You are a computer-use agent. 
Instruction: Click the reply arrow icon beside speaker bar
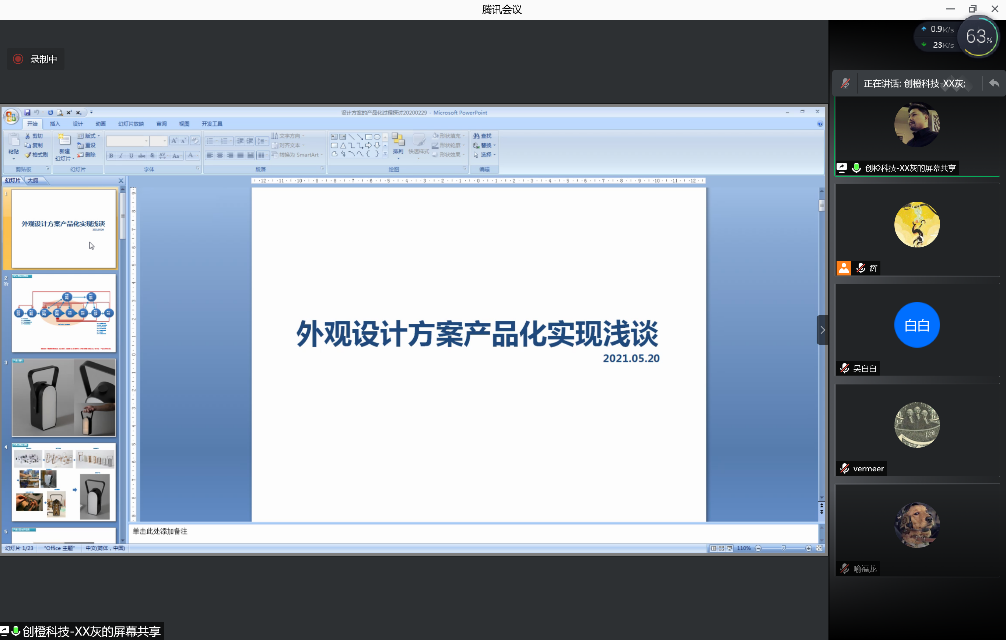(993, 84)
